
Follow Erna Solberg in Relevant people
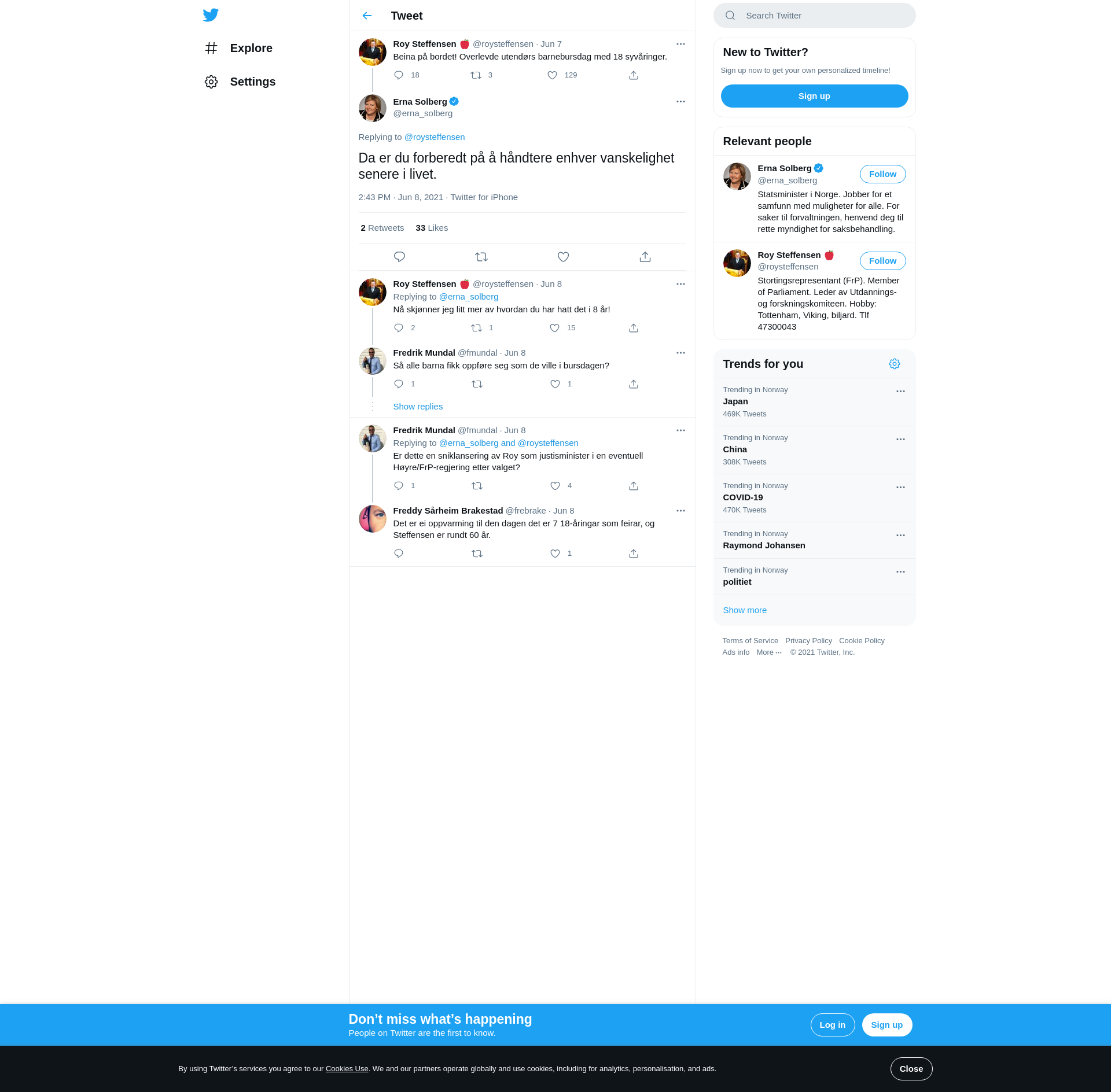click(x=882, y=174)
